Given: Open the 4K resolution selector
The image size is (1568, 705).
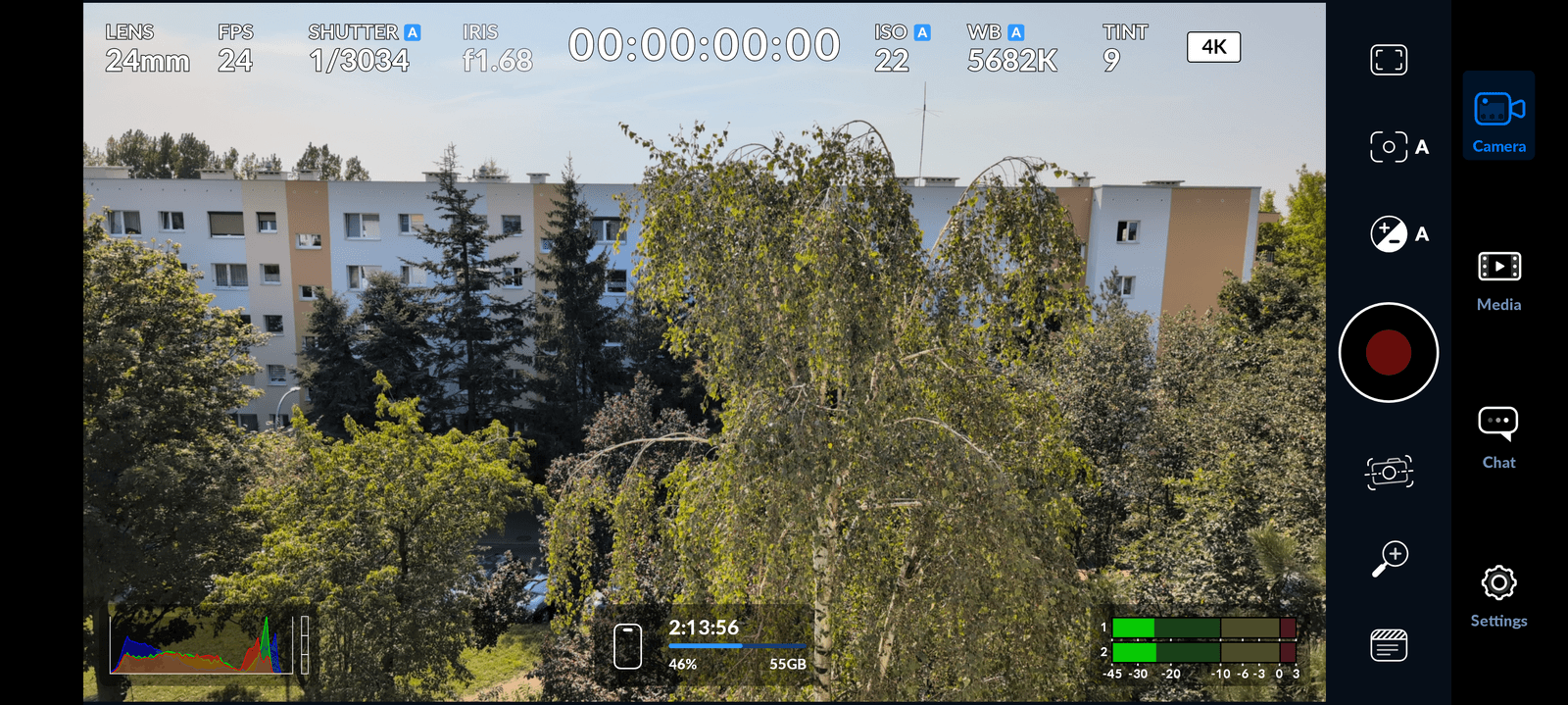Looking at the screenshot, I should 1213,47.
